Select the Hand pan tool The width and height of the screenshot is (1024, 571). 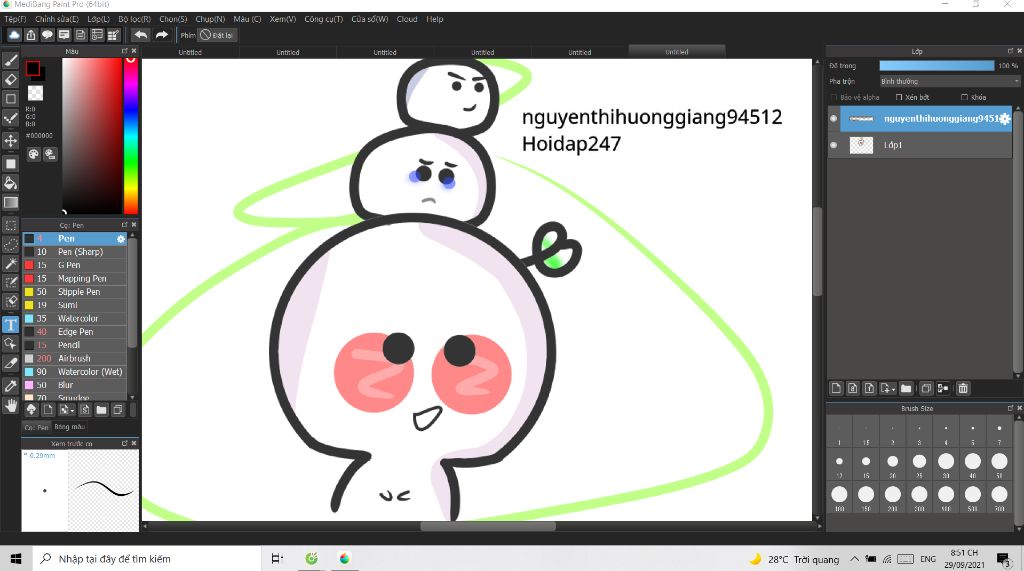click(10, 406)
